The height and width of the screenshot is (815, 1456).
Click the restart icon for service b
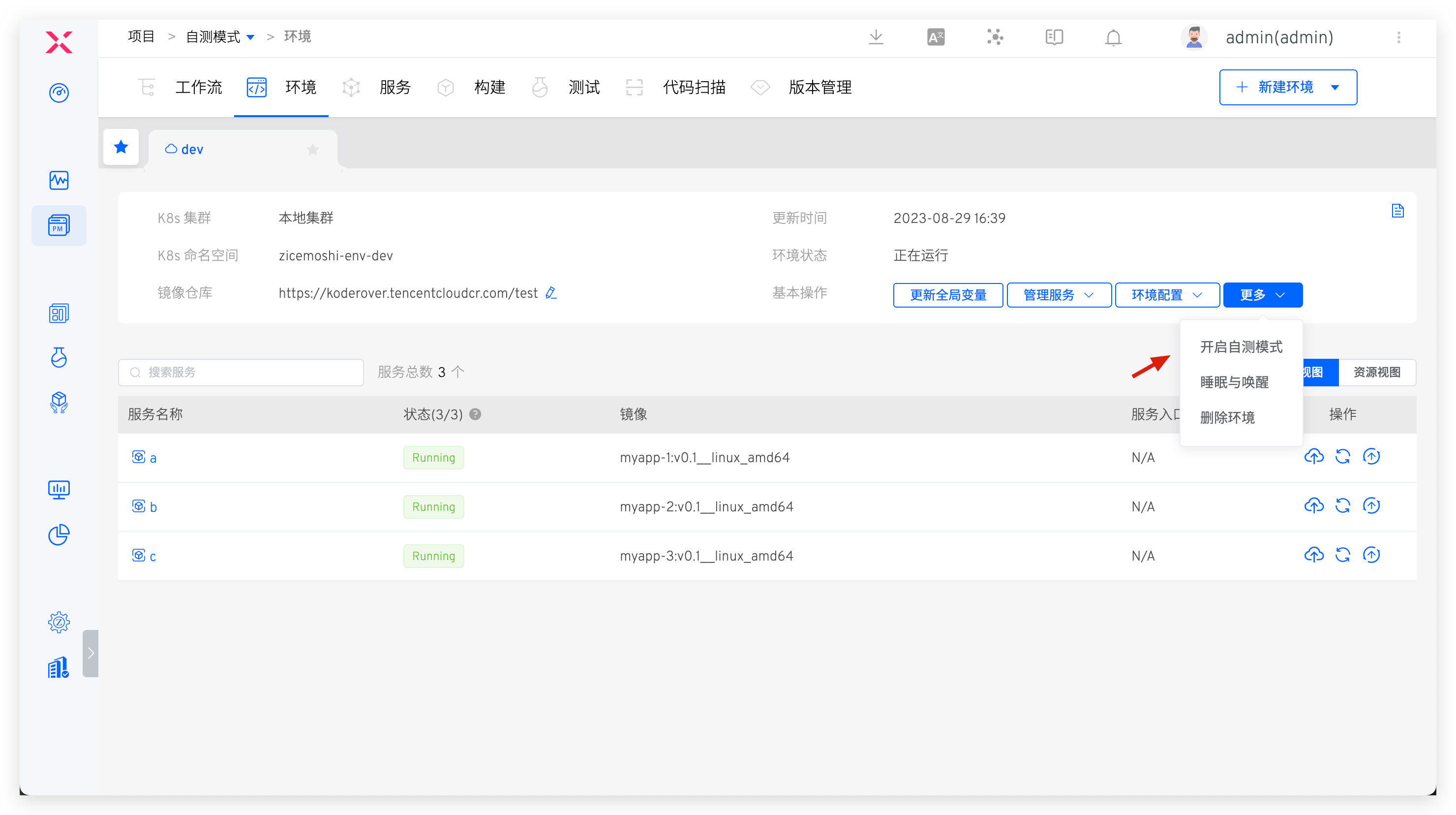pos(1342,505)
